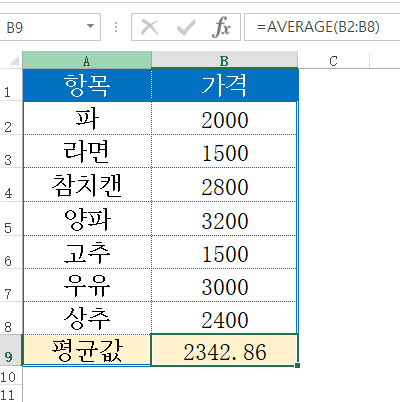Click the formula bar with =AVERAGE(B2:B8)
The height and width of the screenshot is (402, 400).
(322, 27)
